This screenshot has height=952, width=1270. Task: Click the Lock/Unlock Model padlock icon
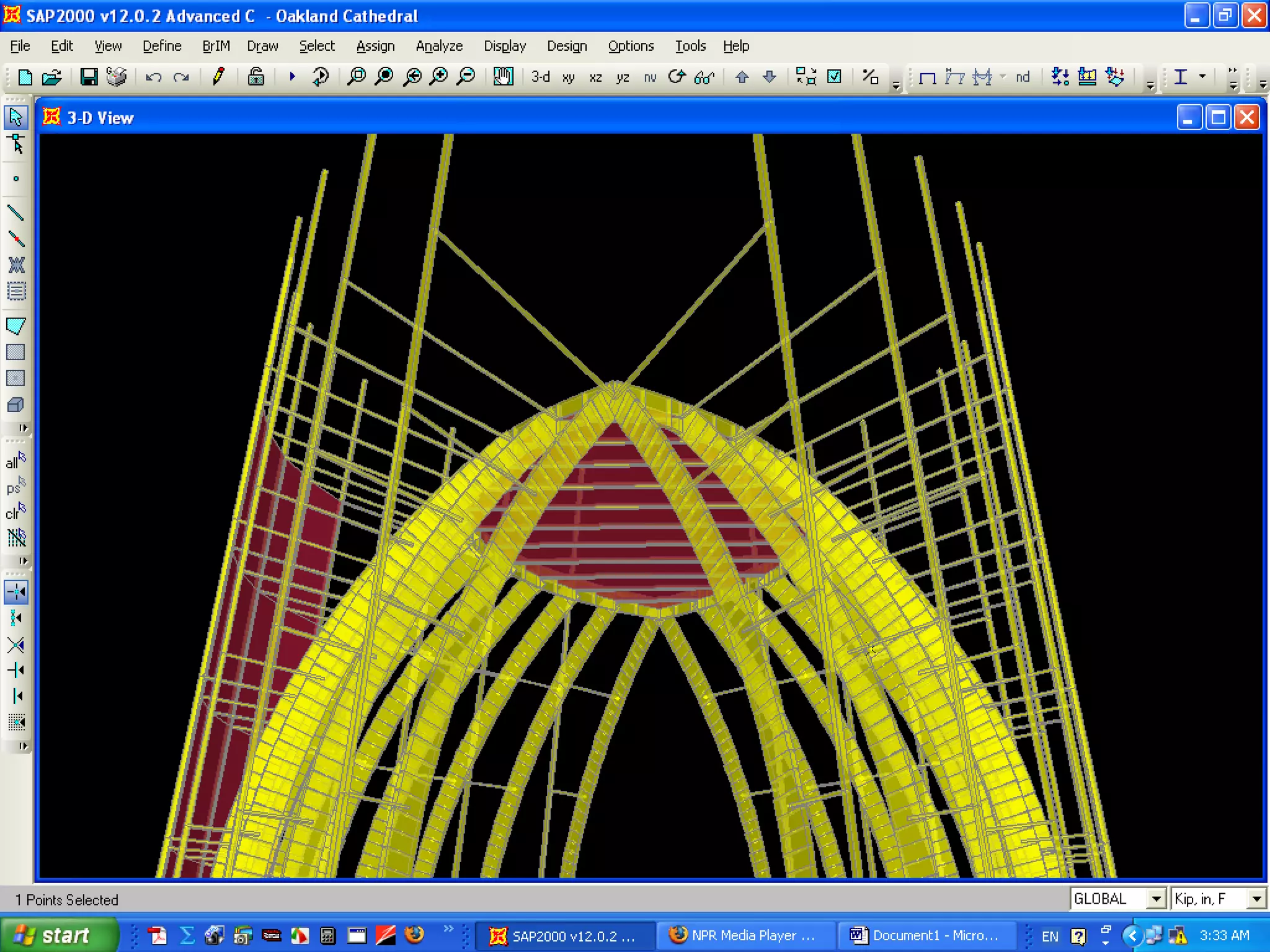pos(255,77)
